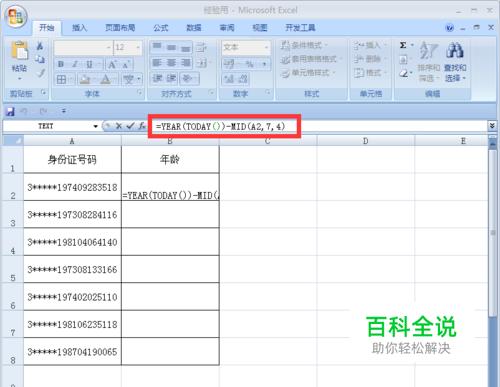Align text left

click(157, 63)
